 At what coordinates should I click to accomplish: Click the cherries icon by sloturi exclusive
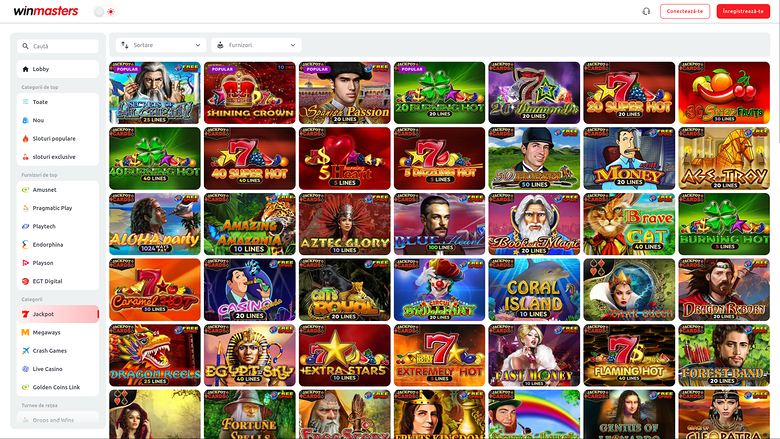pyautogui.click(x=25, y=157)
